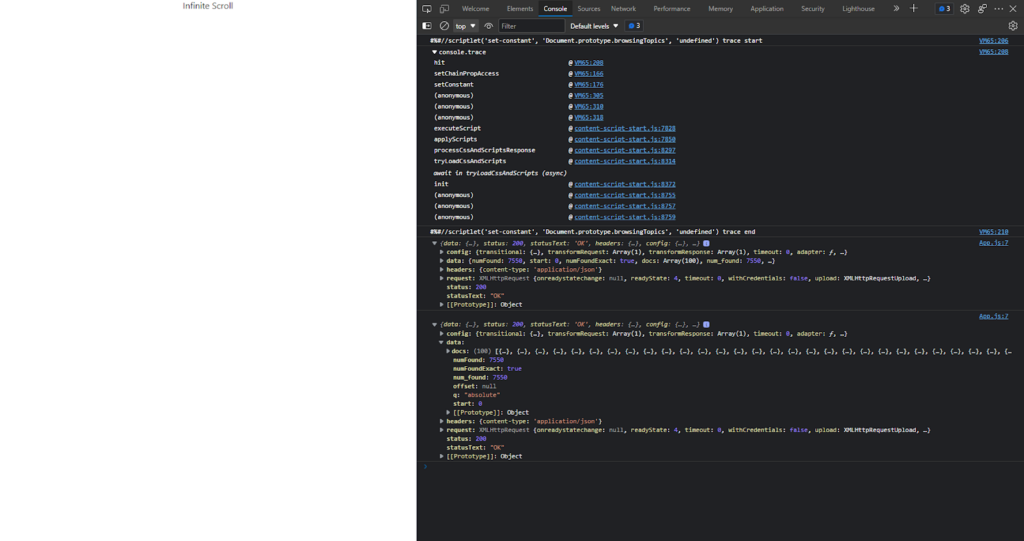Viewport: 1024px width, 541px height.
Task: Open the three-dot customize DevTools menu
Action: tap(999, 8)
